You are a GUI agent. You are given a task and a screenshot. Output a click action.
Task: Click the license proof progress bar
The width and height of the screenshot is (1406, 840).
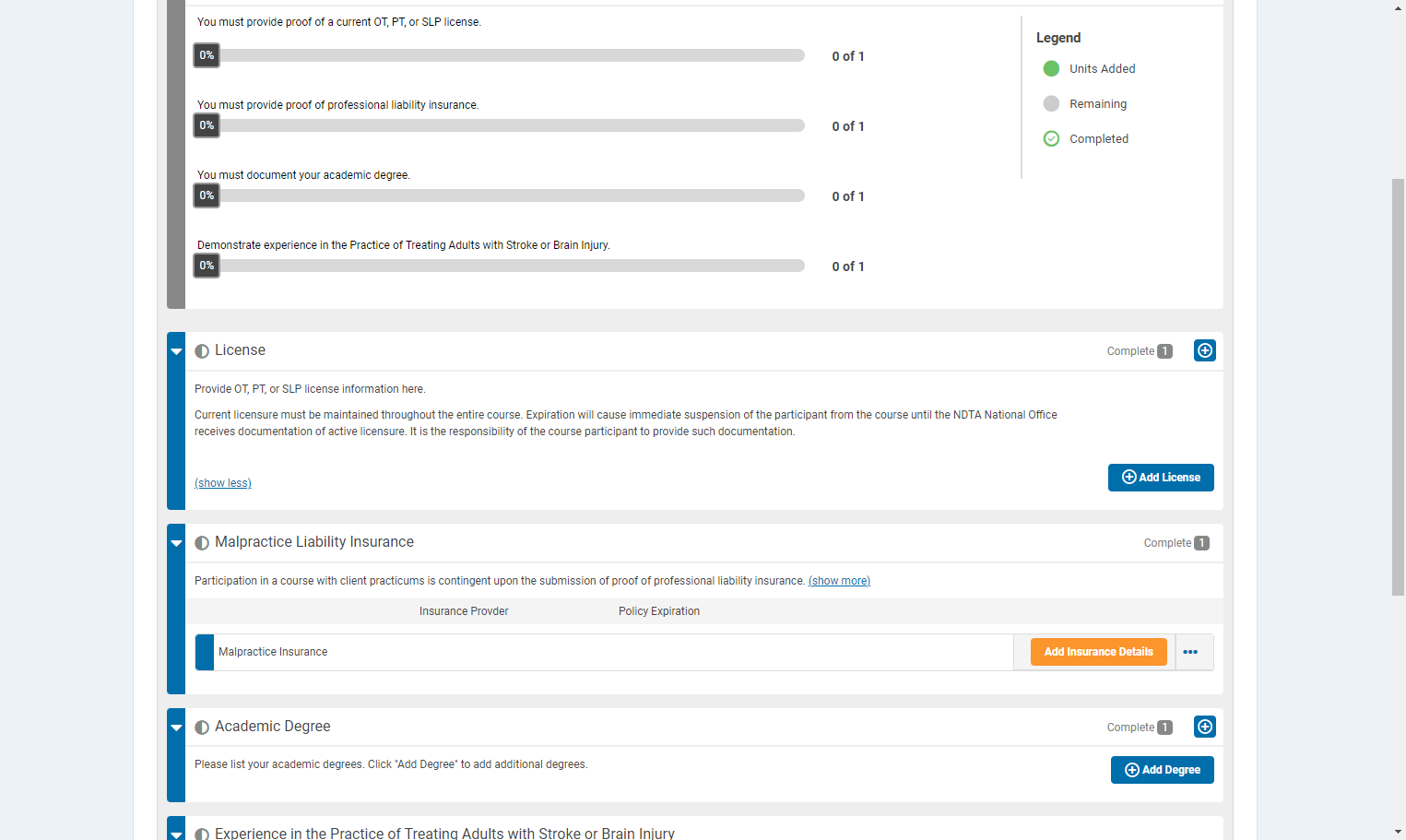[499, 55]
